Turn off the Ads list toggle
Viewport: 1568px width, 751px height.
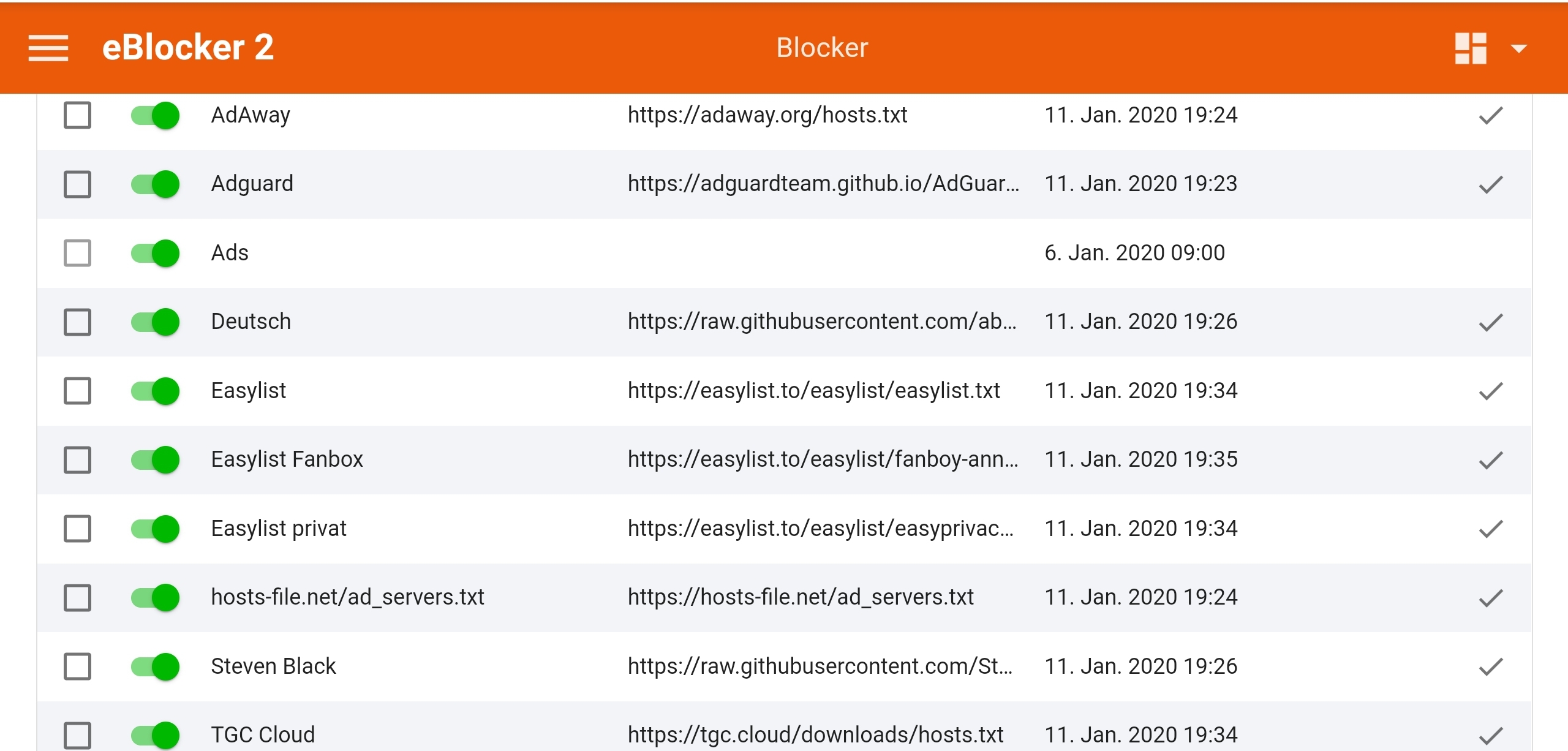tap(155, 253)
